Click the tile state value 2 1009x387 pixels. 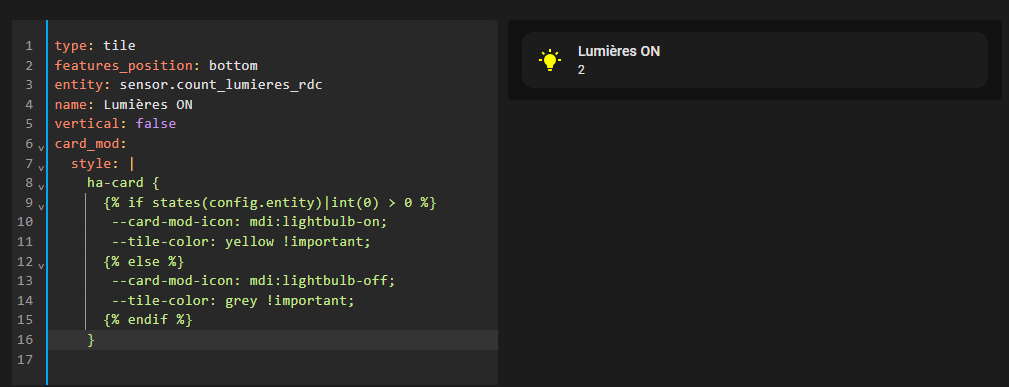(x=581, y=70)
